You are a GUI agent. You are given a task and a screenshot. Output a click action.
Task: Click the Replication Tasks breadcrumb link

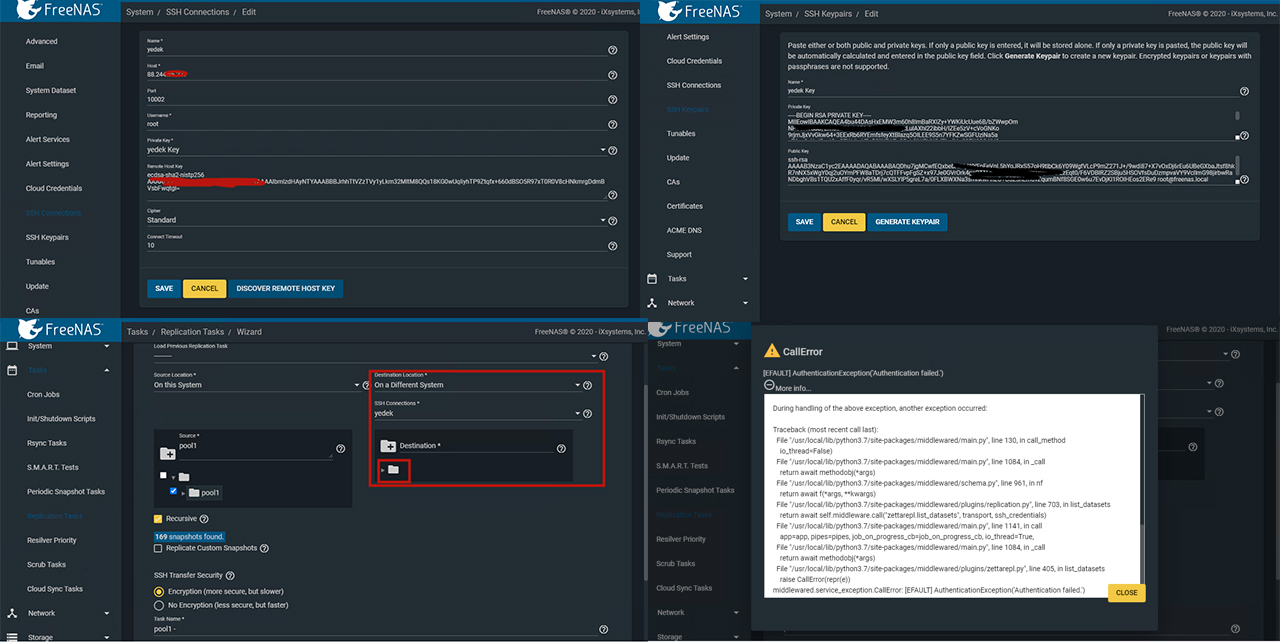pyautogui.click(x=193, y=332)
